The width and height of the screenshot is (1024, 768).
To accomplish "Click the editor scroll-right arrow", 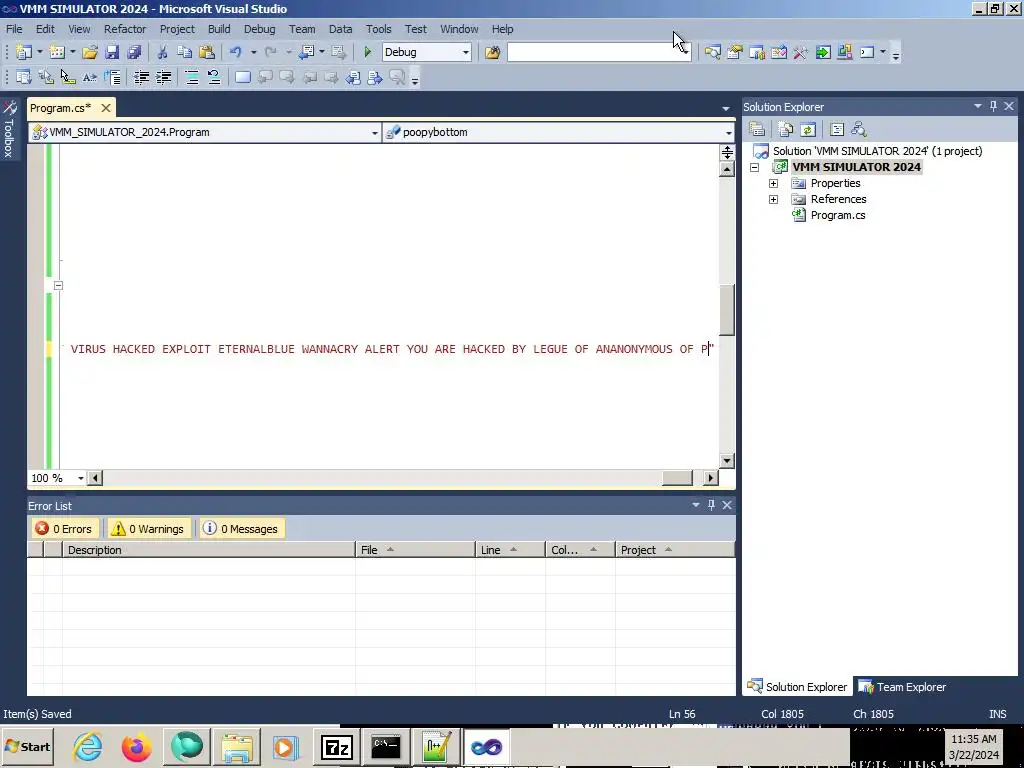I will tap(710, 478).
